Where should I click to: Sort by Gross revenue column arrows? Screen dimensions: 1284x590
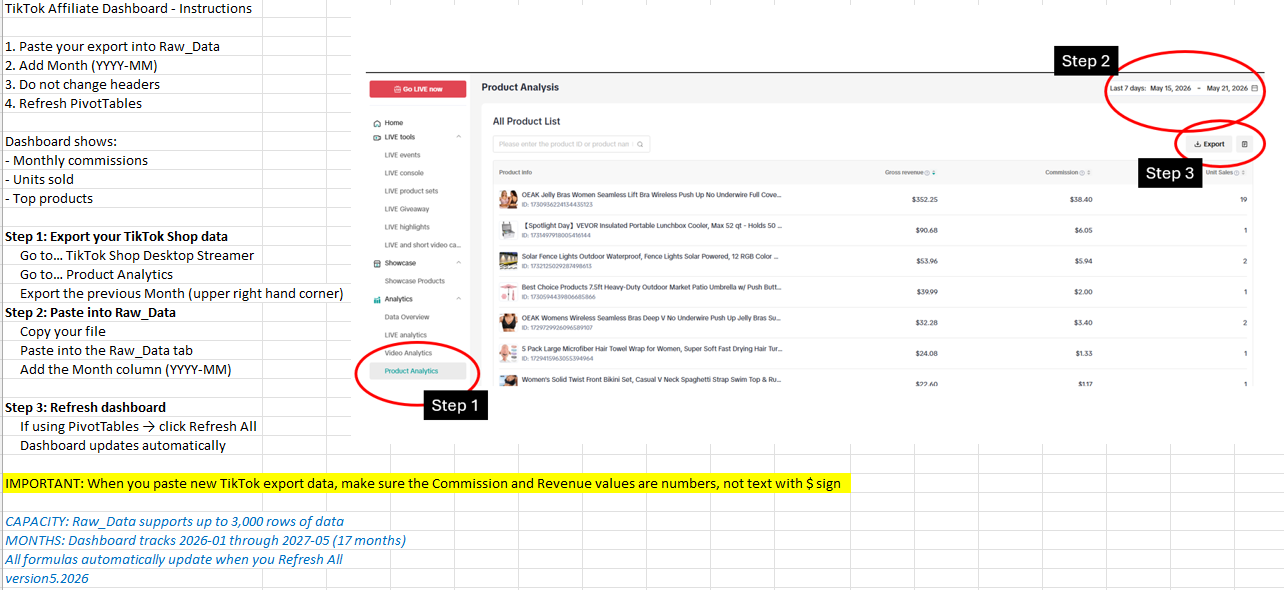933,172
